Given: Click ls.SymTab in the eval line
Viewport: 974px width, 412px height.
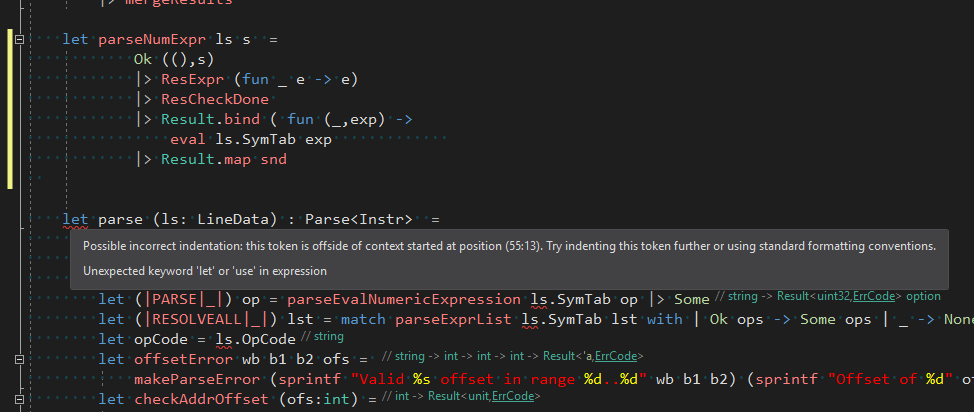Looking at the screenshot, I should [255, 140].
